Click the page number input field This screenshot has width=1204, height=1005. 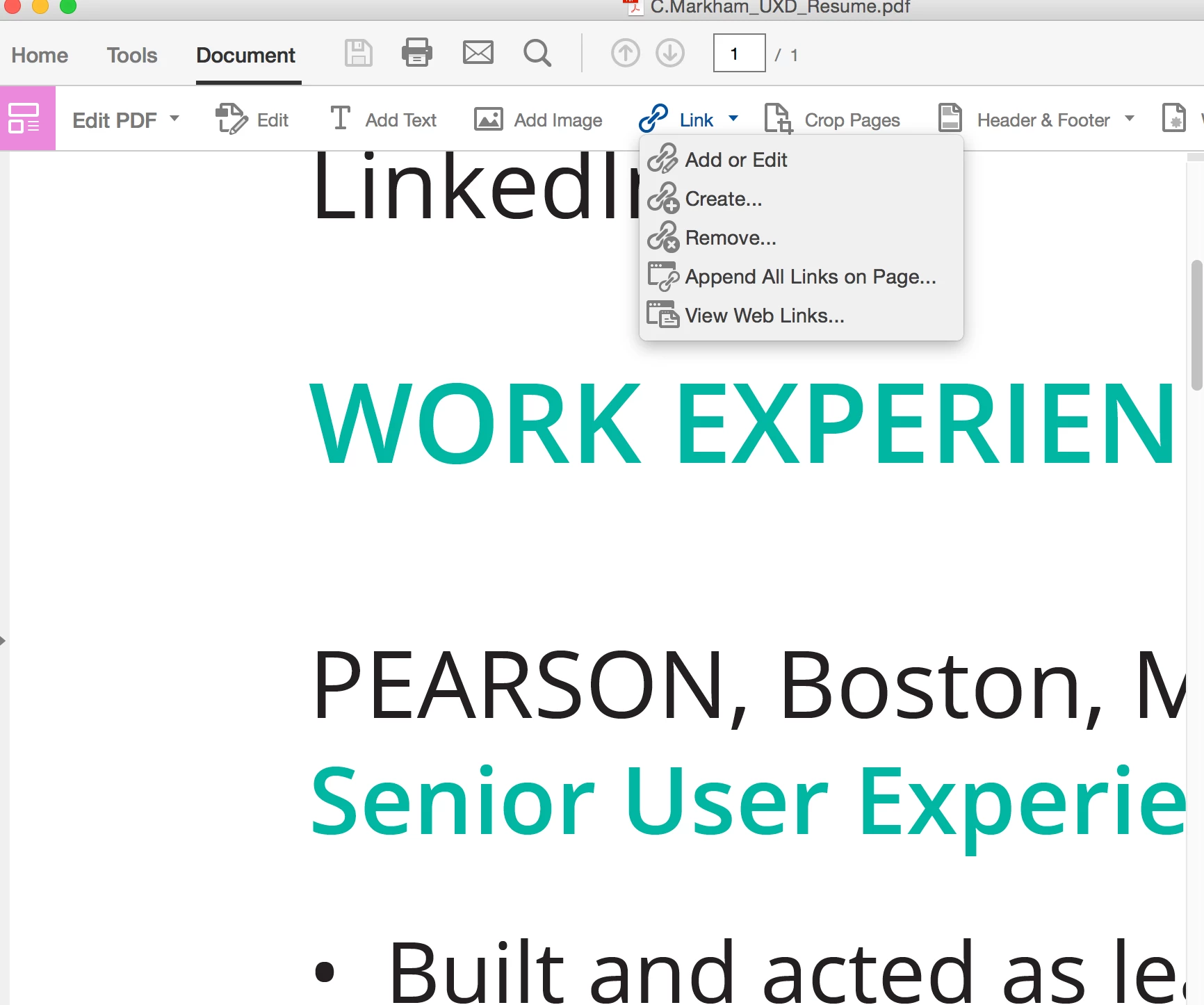pyautogui.click(x=740, y=53)
